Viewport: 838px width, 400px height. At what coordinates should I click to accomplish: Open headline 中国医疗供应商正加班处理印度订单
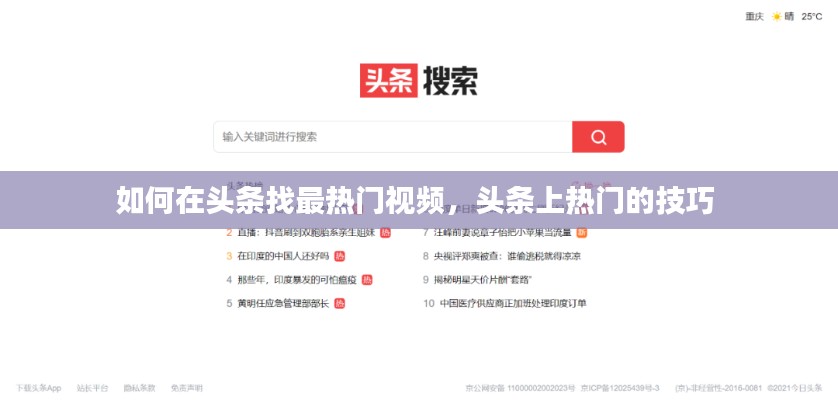(x=510, y=303)
